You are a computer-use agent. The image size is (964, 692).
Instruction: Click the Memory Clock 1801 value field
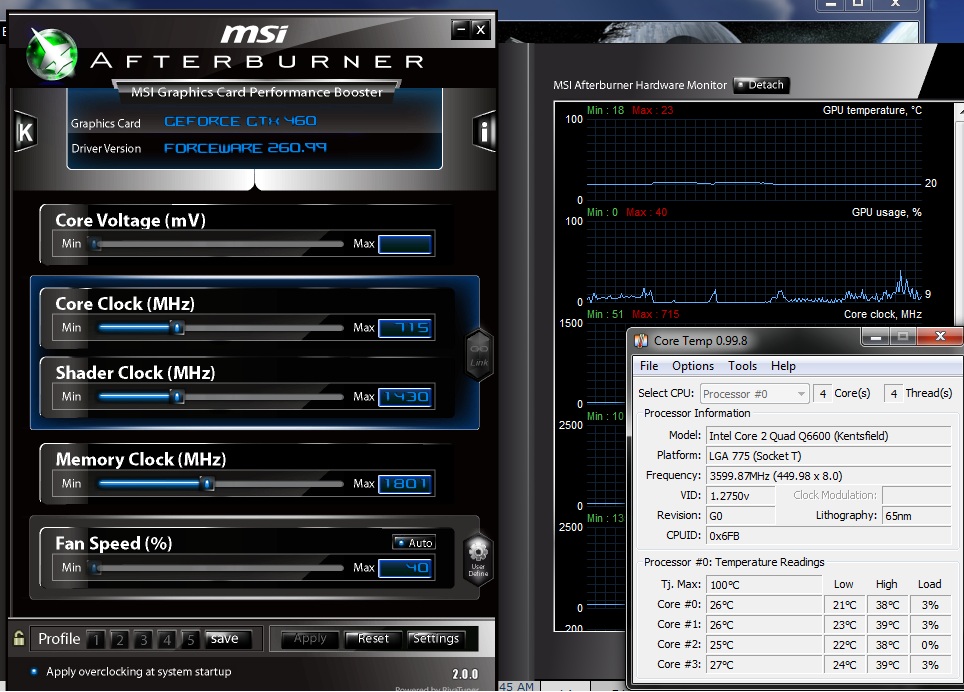tap(405, 484)
